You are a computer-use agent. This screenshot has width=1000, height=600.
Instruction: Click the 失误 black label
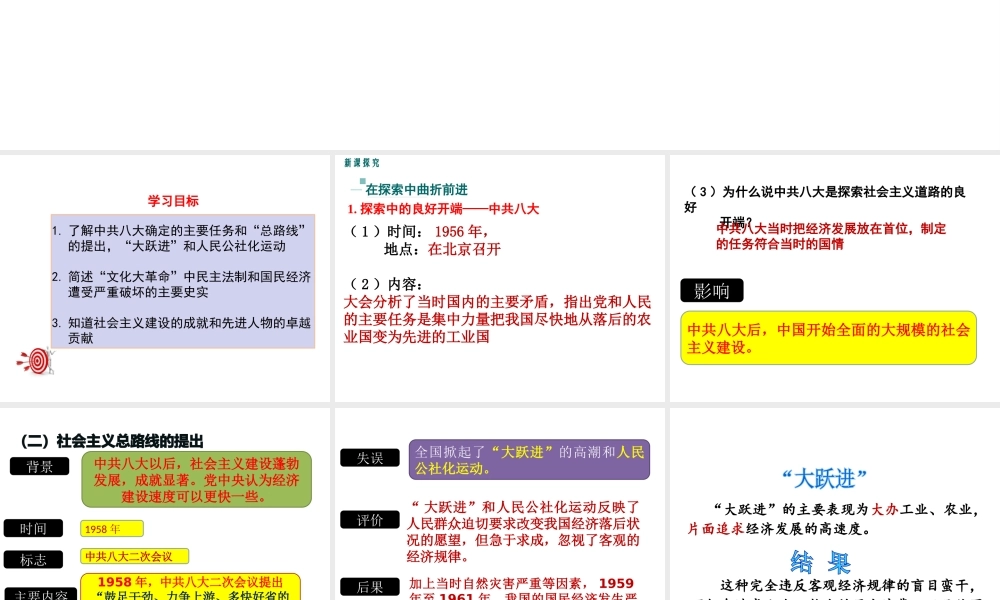pyautogui.click(x=370, y=458)
